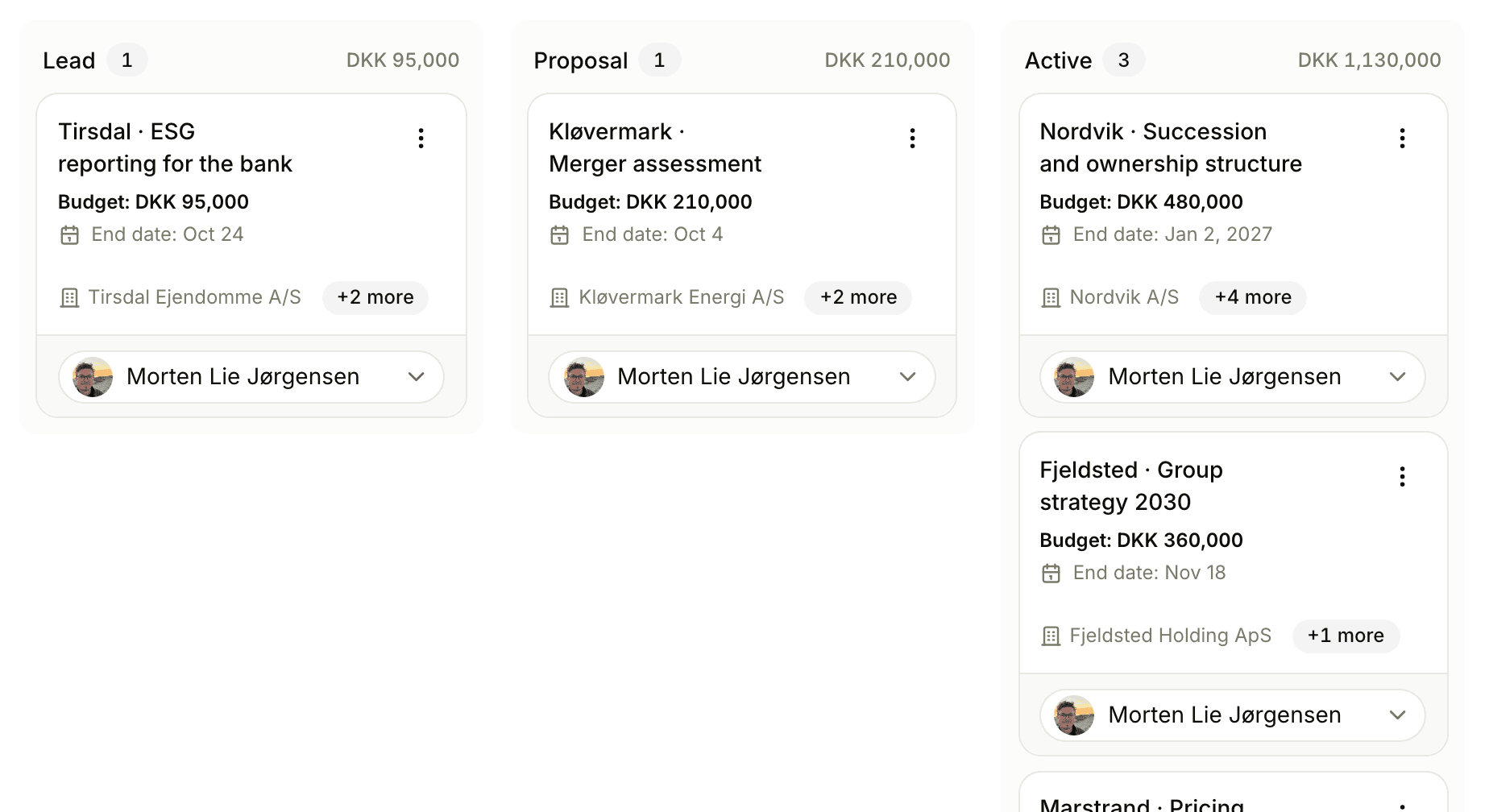Open the Tirsdal Ejendomme A/S company link
The width and height of the screenshot is (1489, 812).
coord(194,297)
